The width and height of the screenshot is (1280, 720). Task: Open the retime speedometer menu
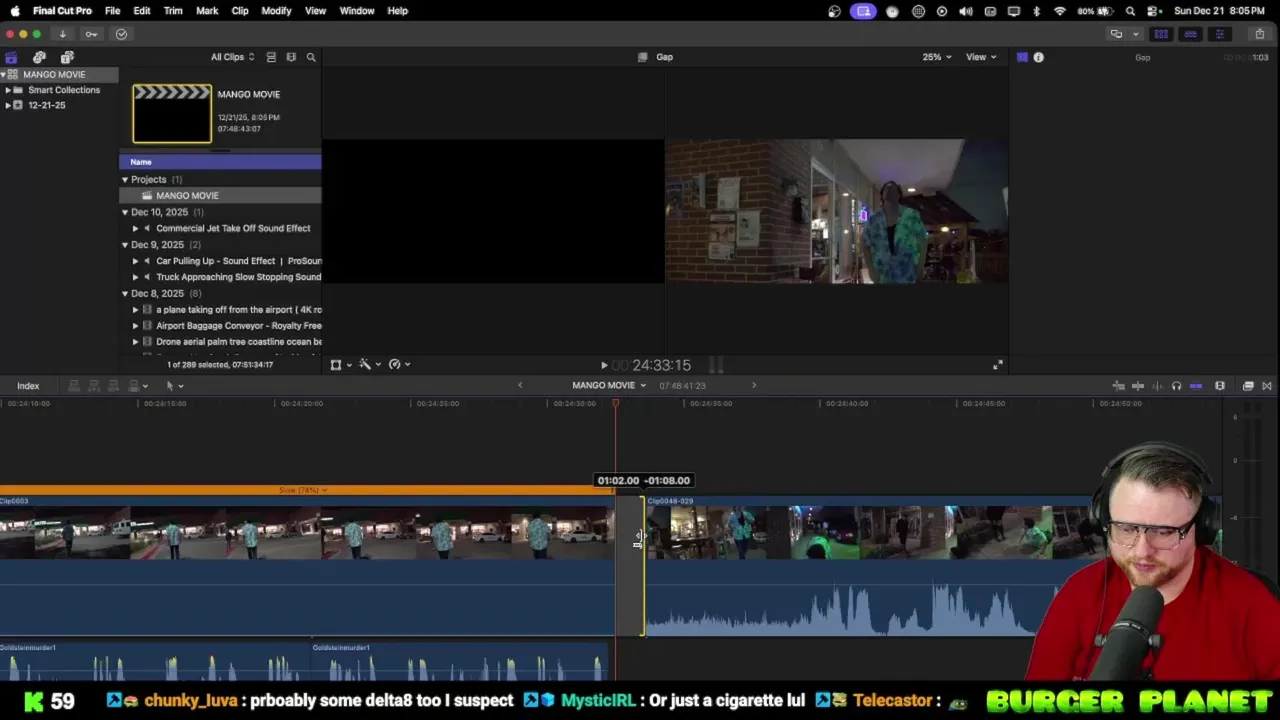click(x=399, y=365)
